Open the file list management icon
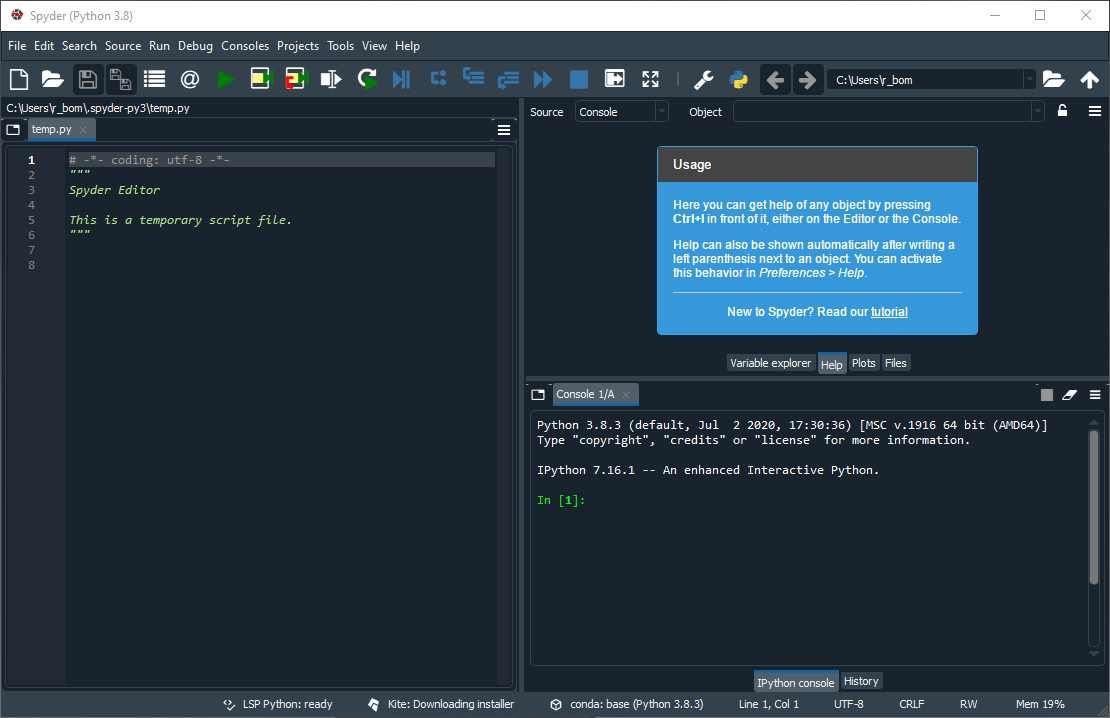 (x=154, y=79)
